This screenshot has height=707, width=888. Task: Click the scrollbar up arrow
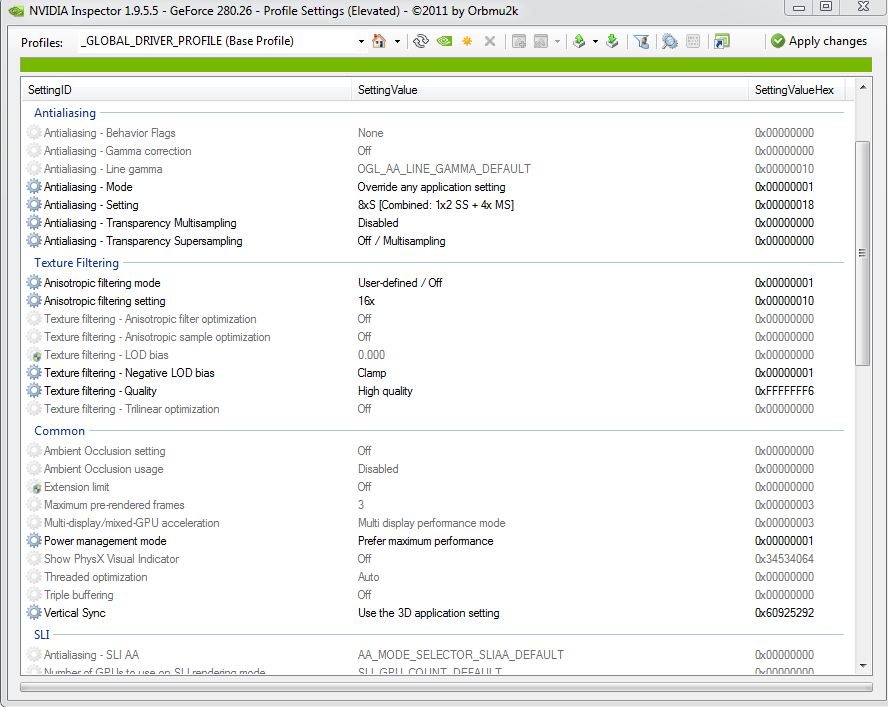[862, 87]
